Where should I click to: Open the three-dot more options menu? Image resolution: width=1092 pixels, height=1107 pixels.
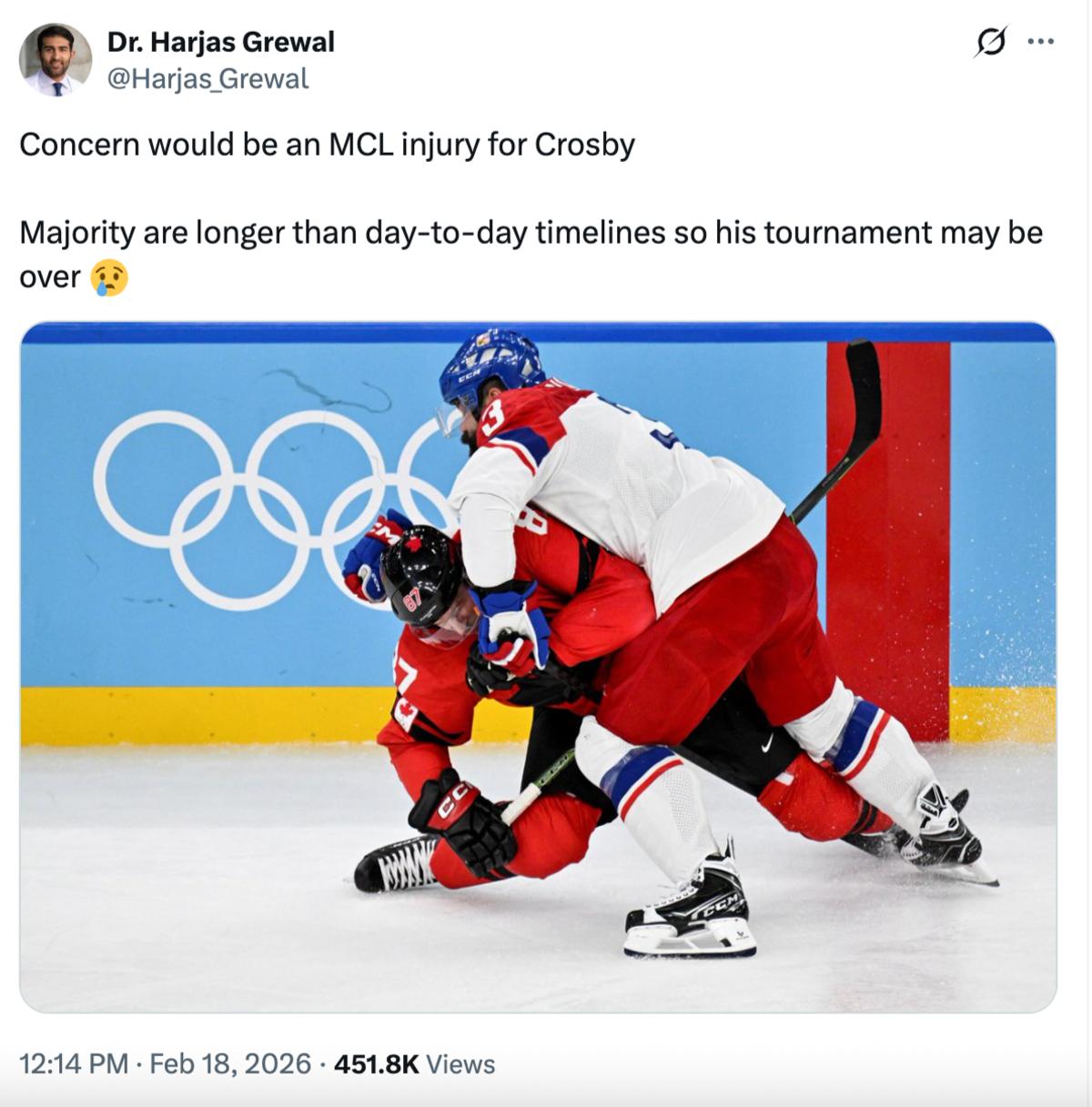[x=1040, y=42]
